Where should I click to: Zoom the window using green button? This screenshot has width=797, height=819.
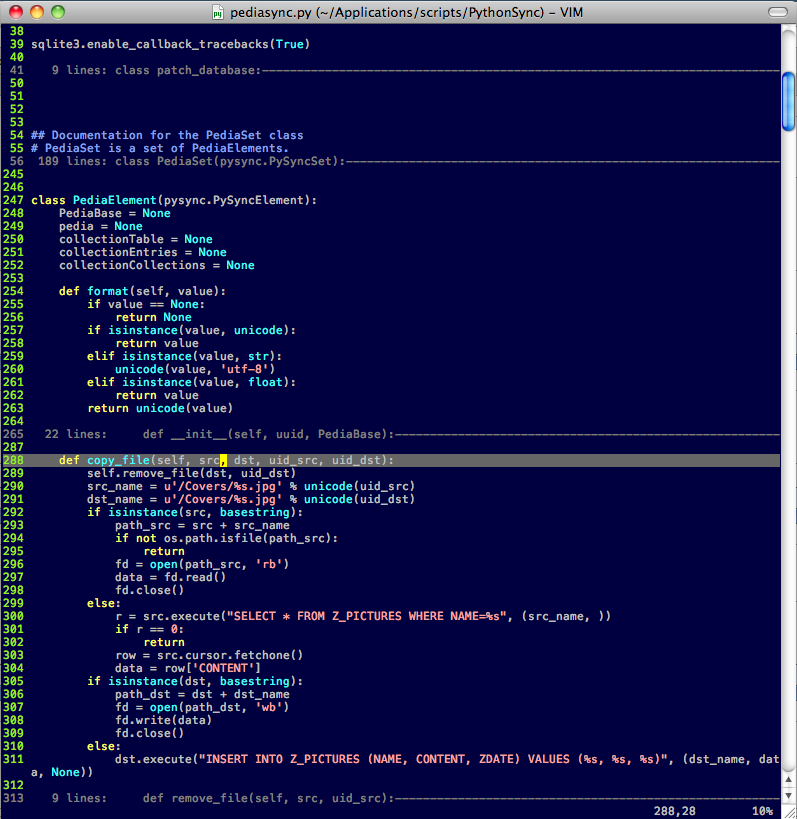[57, 12]
